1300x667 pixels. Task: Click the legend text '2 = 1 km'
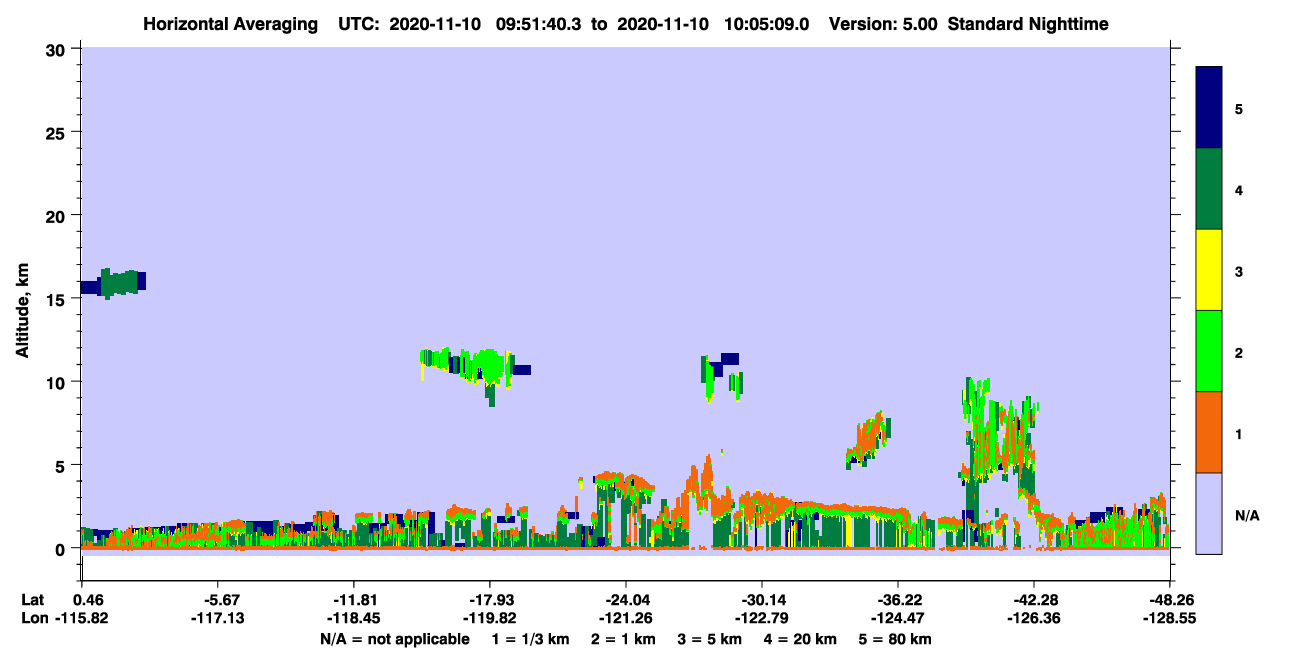click(x=625, y=639)
